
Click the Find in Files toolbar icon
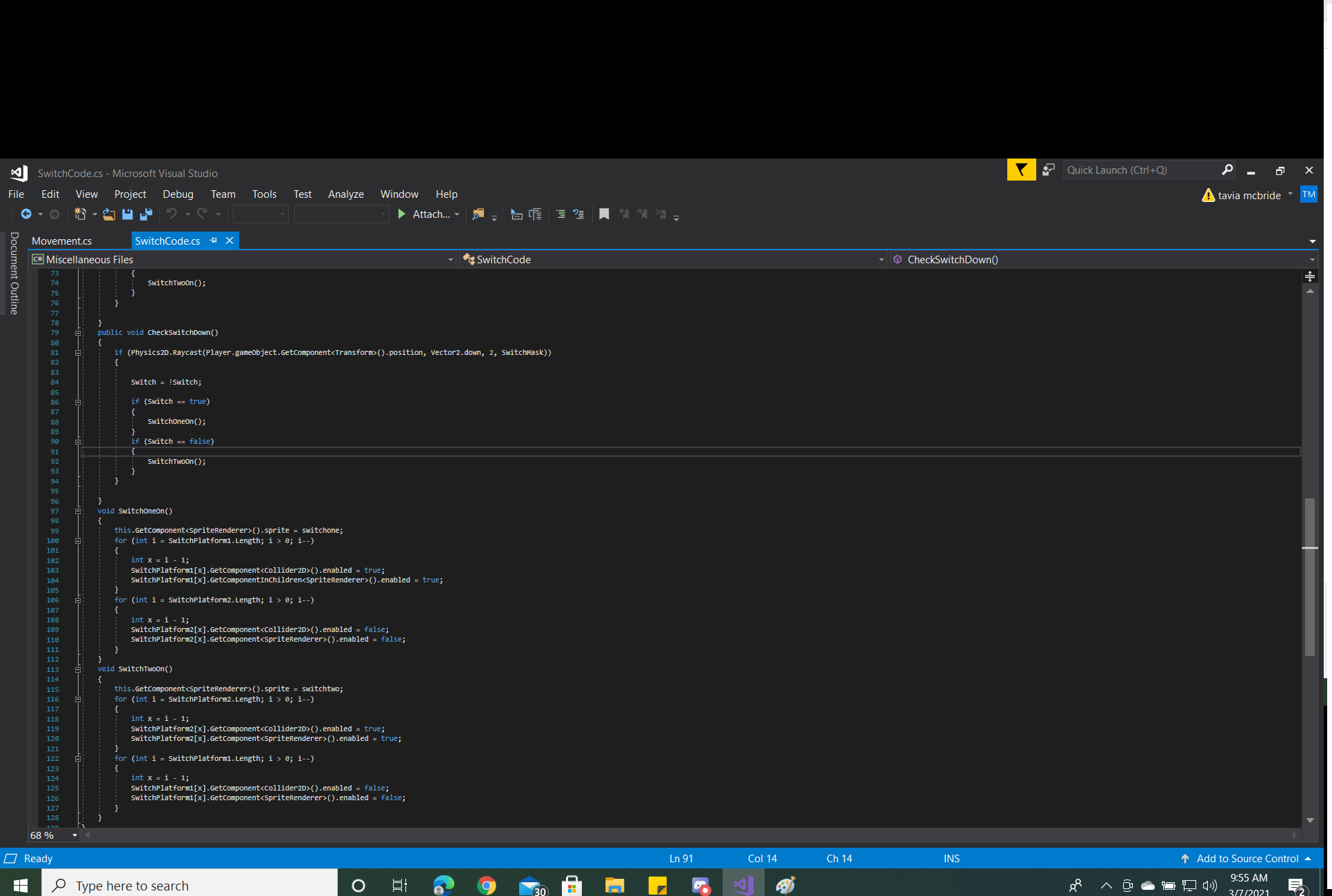[x=478, y=214]
